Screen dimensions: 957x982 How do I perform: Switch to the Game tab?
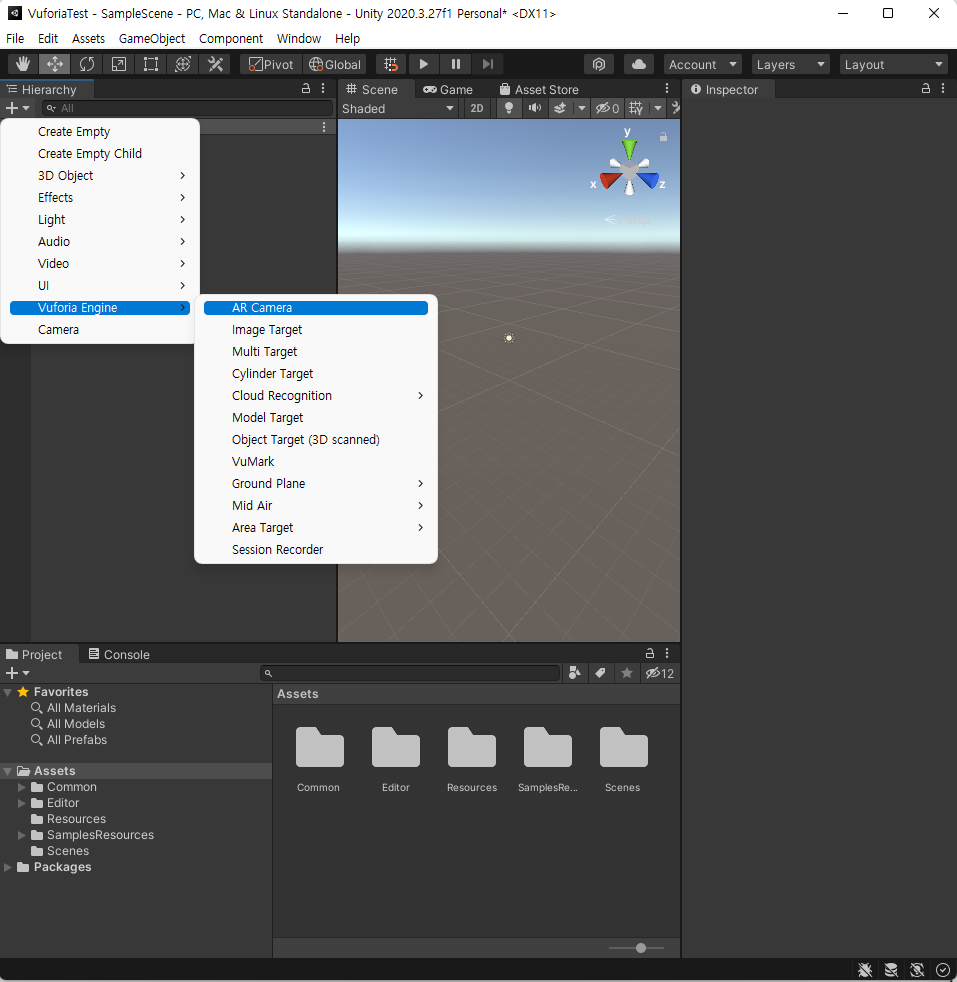coord(448,90)
